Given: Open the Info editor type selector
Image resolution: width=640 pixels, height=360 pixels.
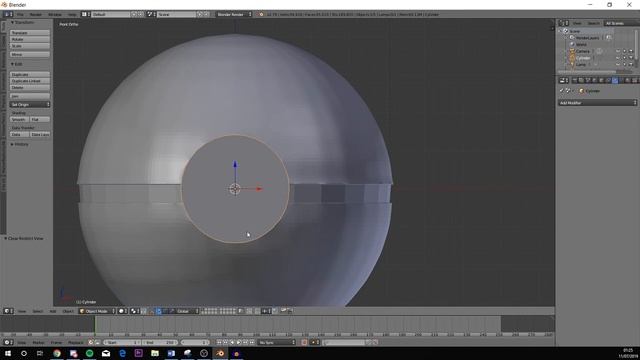Looking at the screenshot, I should pos(8,14).
